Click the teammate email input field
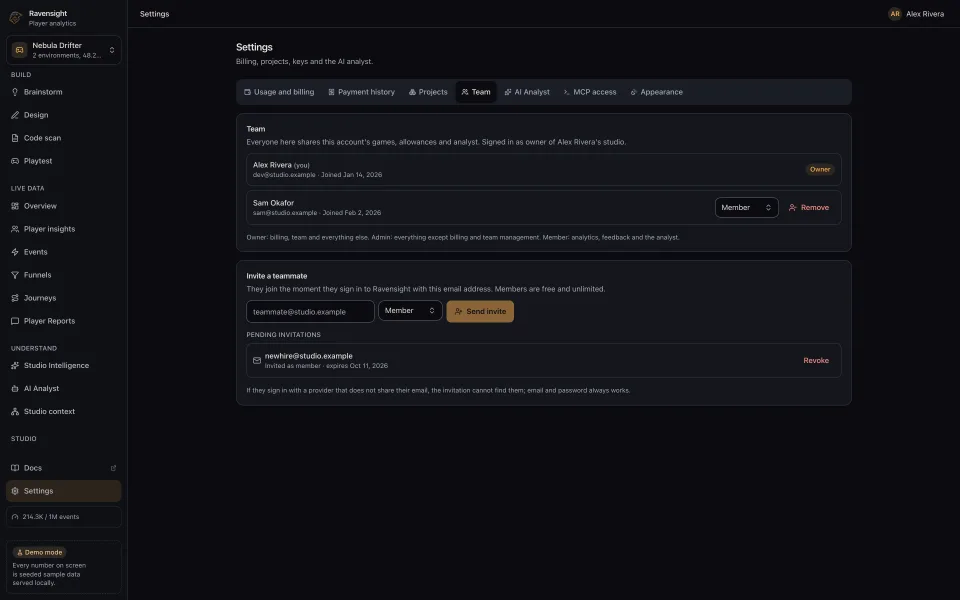960x600 pixels. point(310,312)
